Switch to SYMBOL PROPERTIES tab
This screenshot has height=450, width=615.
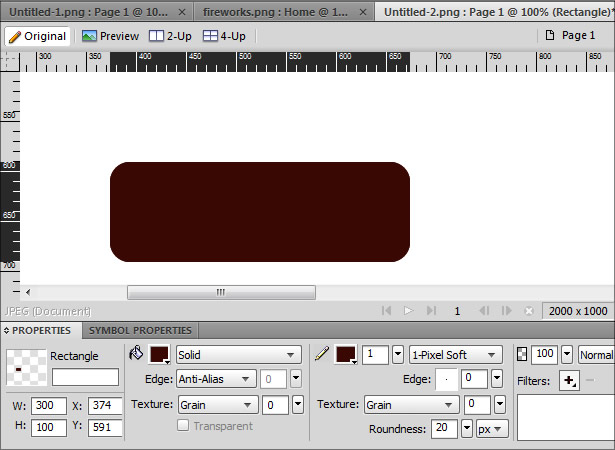pos(140,330)
